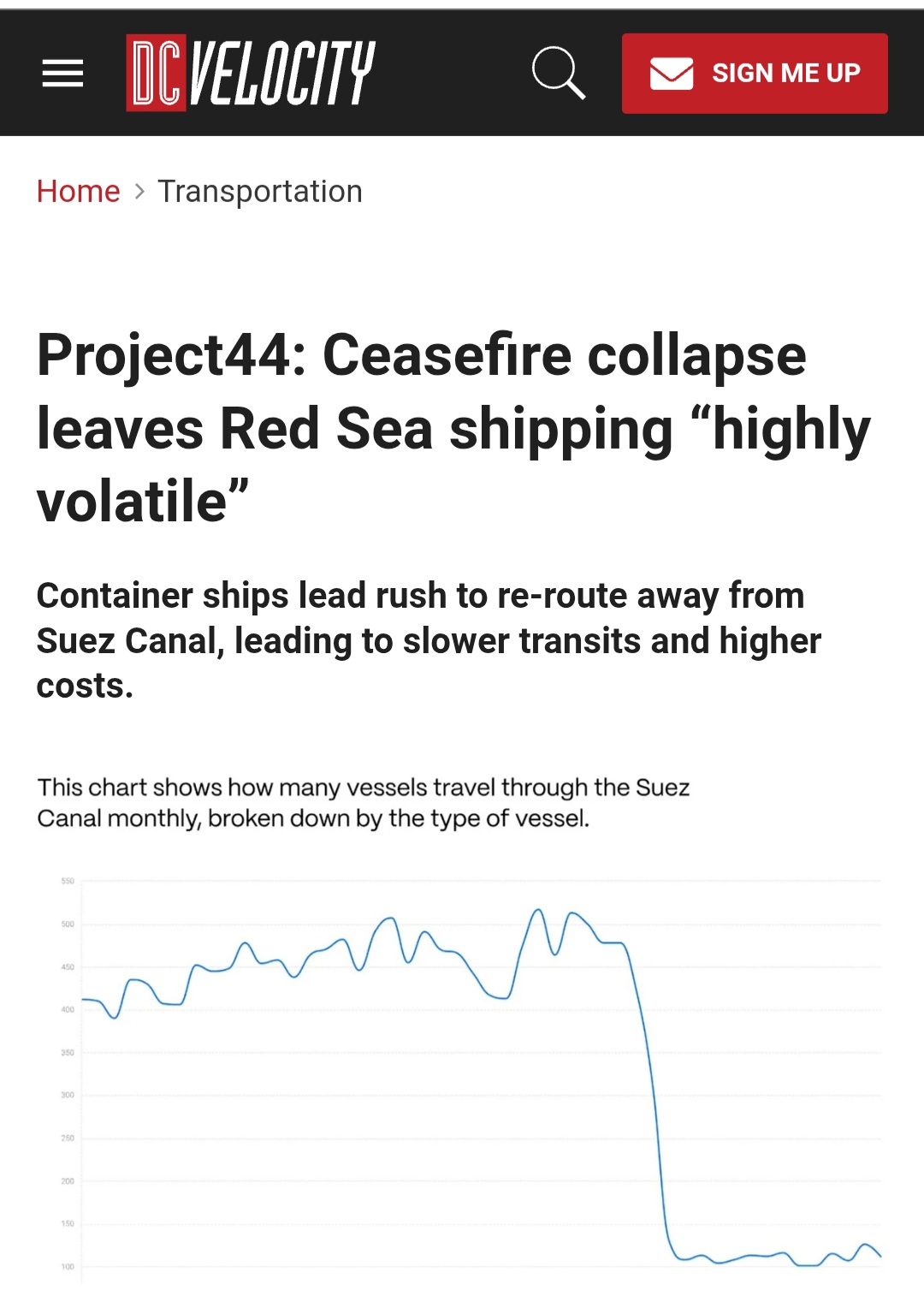Click the VELOCITY wordmark in header
The height and width of the screenshot is (1302, 924).
[282, 74]
